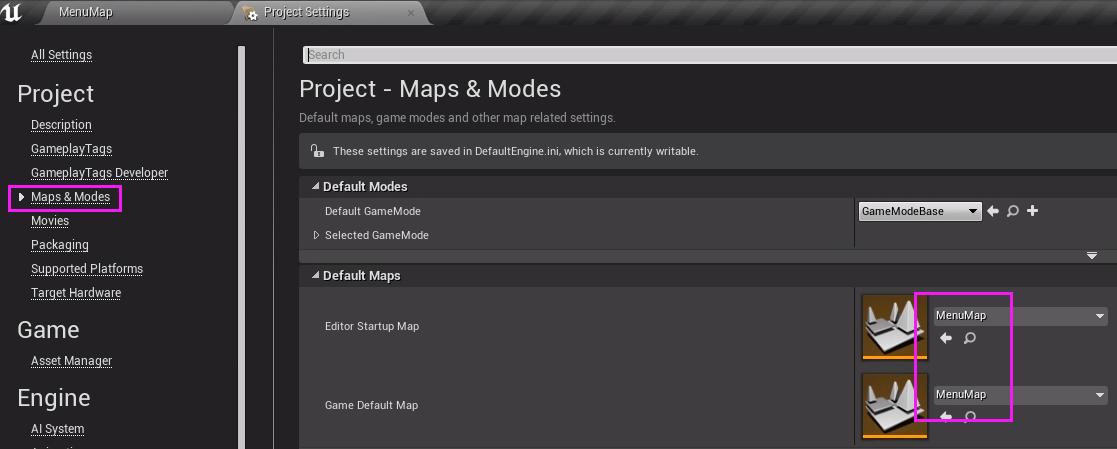
Task: Open the Packaging settings page
Action: point(60,244)
